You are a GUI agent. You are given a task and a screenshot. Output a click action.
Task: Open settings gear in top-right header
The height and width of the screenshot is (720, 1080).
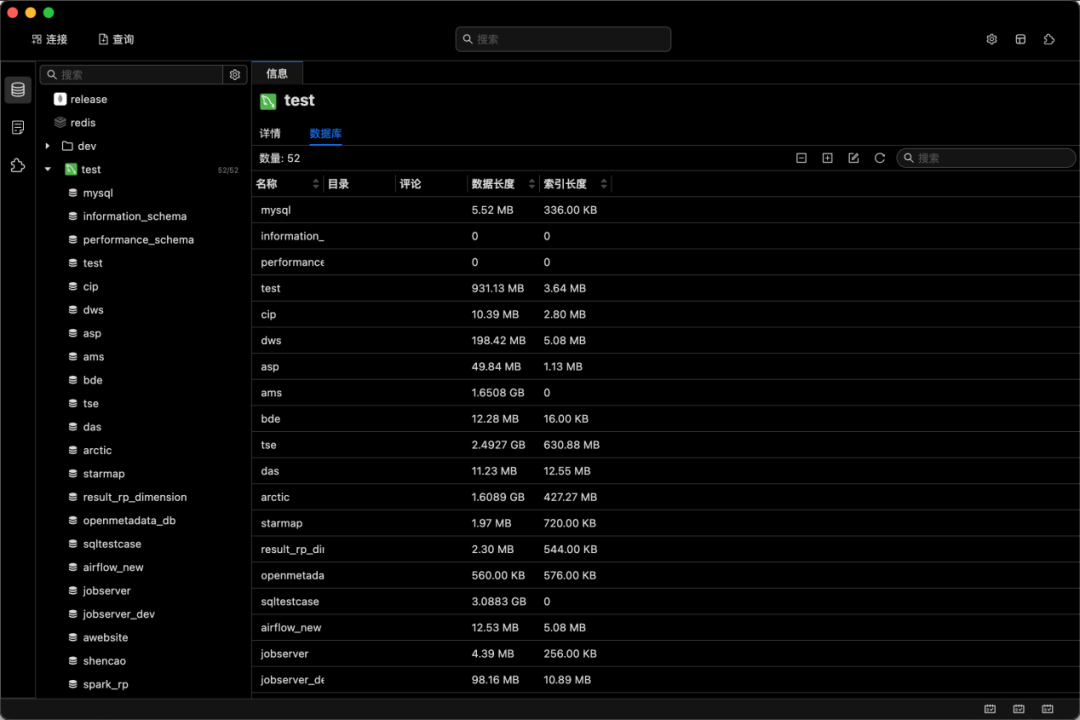coord(991,39)
